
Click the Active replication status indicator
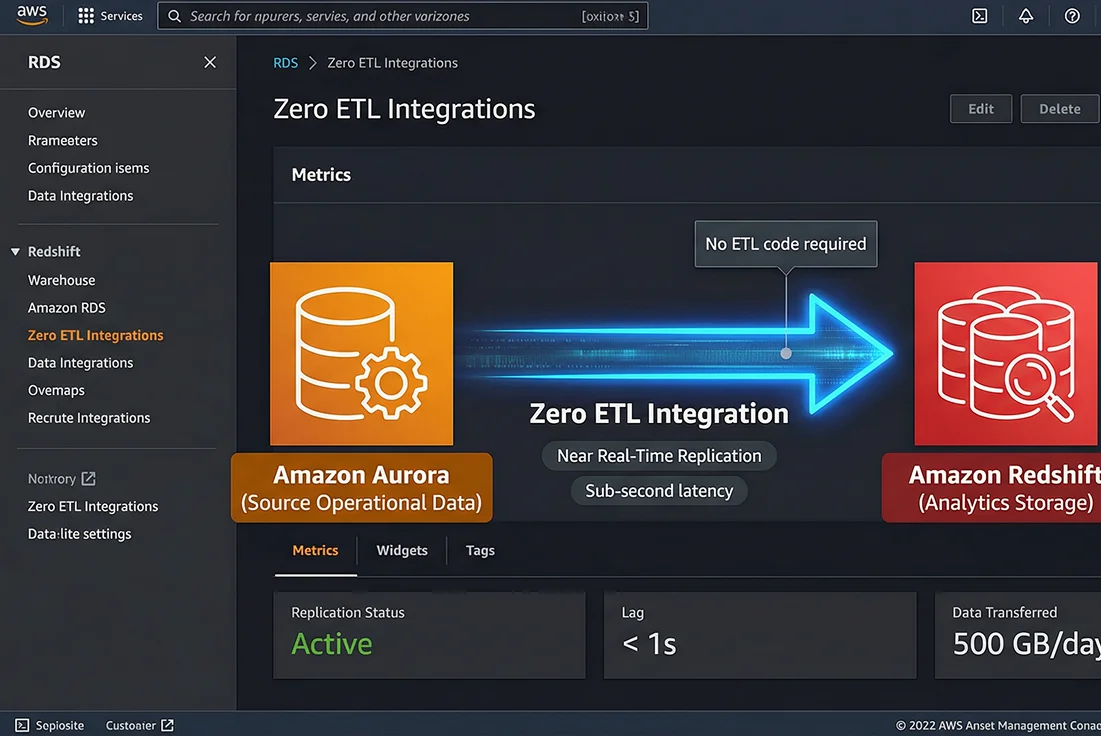tap(332, 644)
